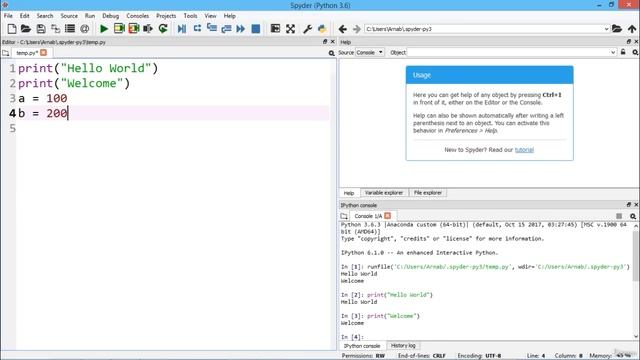Select the temp.py editor tab
The image size is (640, 360).
point(27,53)
